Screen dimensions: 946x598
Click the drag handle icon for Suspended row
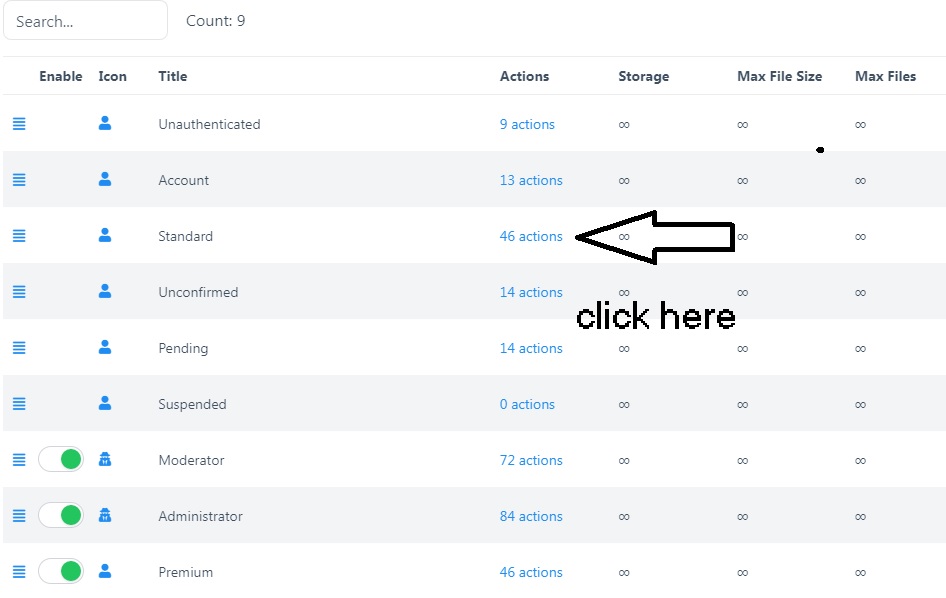coord(19,404)
